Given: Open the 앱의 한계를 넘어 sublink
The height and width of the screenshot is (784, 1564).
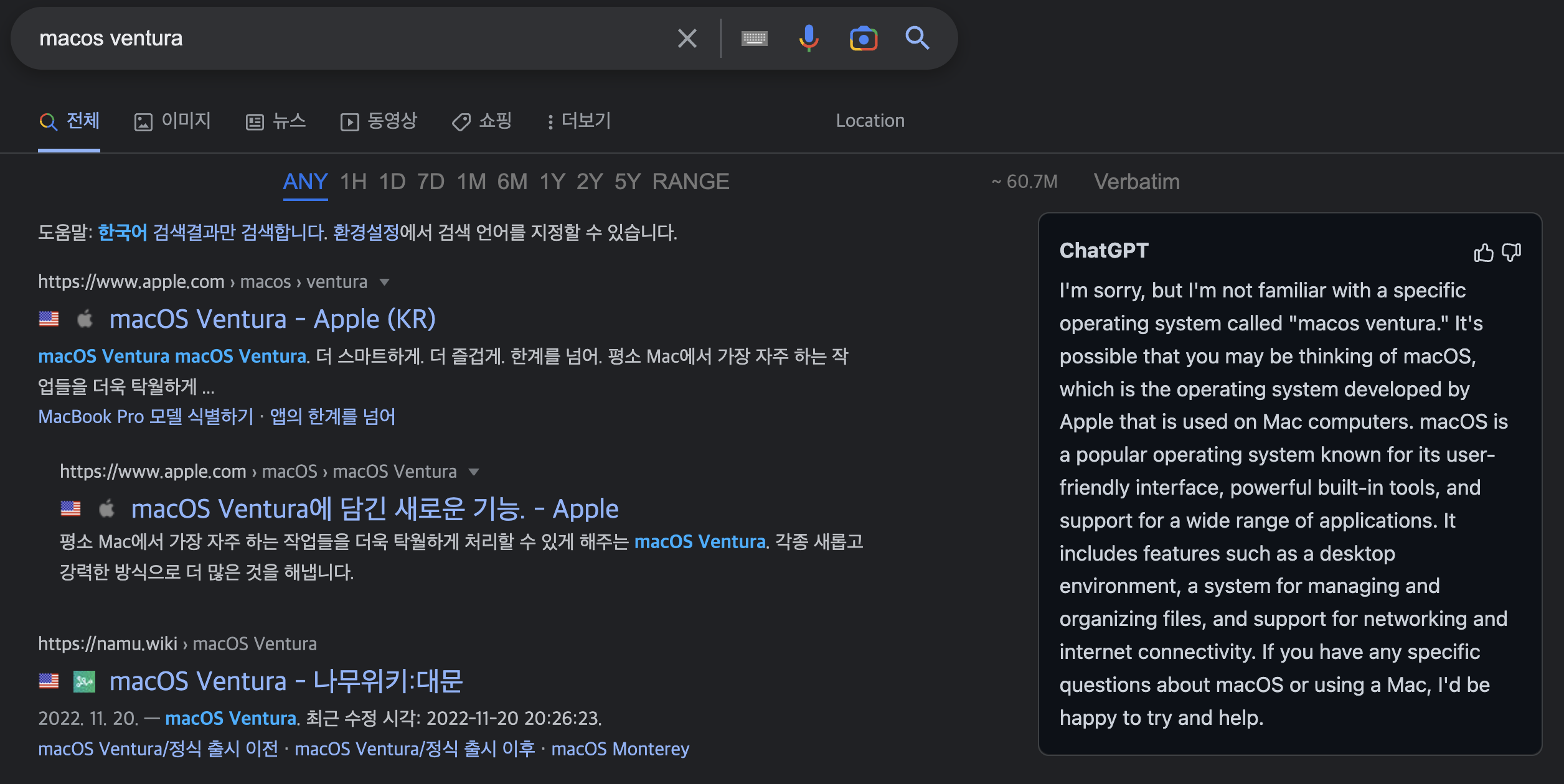Looking at the screenshot, I should 332,416.
